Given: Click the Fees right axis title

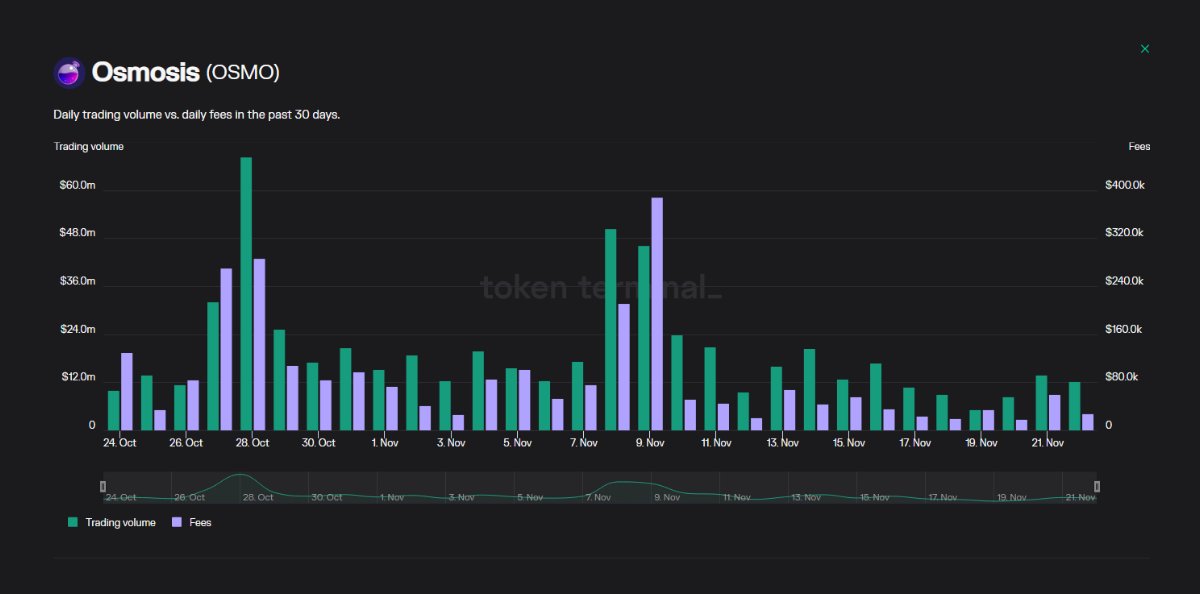Looking at the screenshot, I should click(1140, 146).
